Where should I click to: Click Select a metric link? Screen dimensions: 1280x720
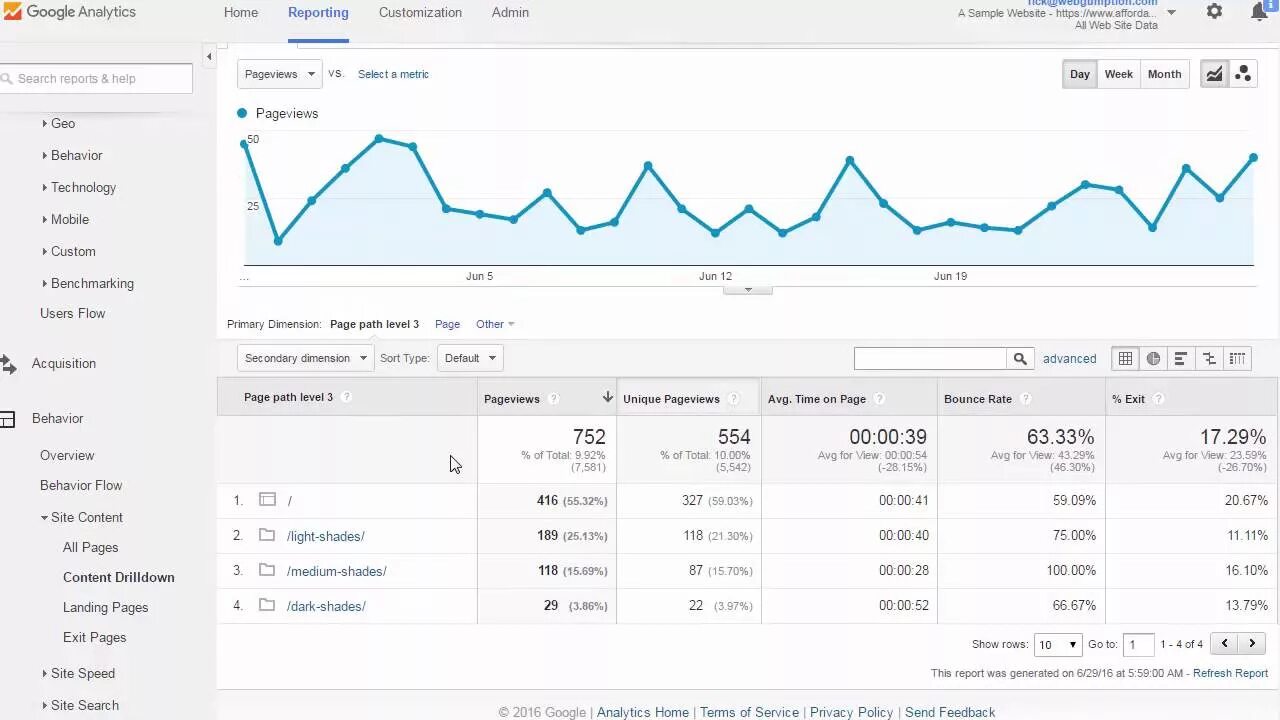(x=393, y=74)
